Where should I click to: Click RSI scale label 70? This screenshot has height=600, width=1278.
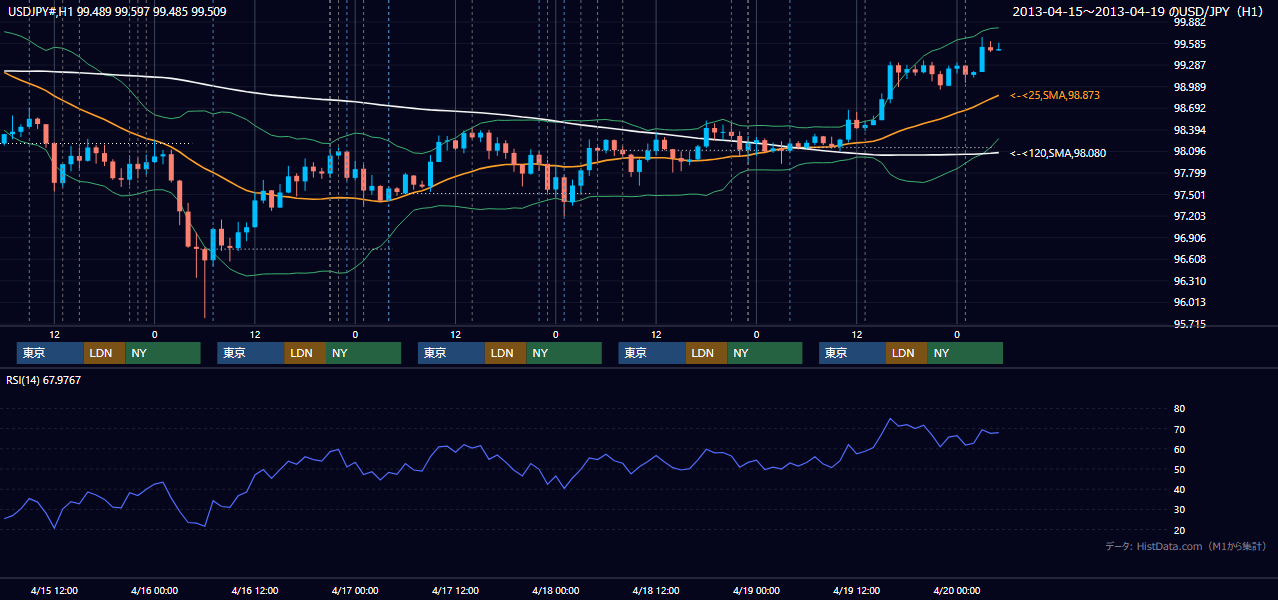click(x=1179, y=429)
